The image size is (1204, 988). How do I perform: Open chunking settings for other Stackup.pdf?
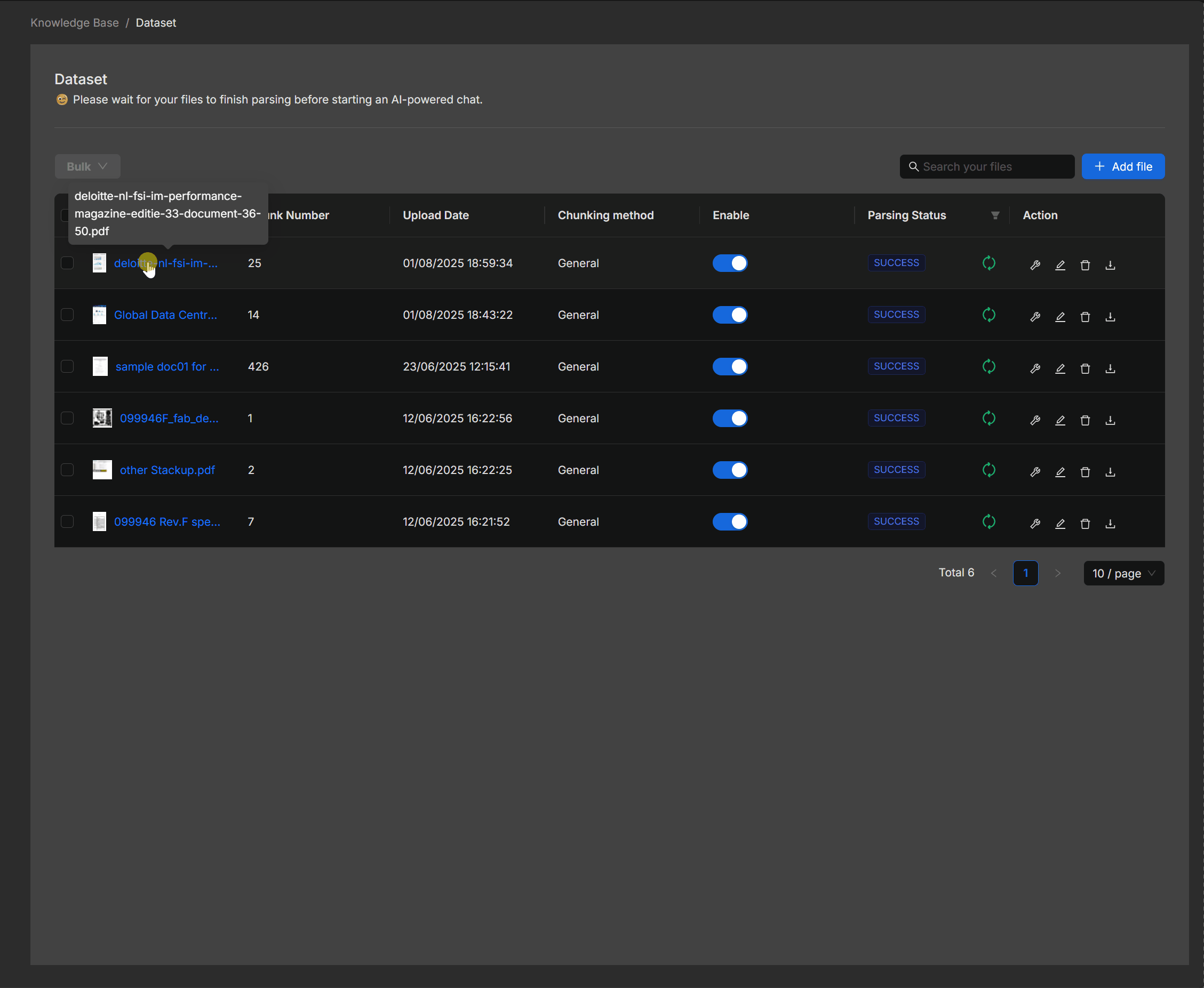point(1035,472)
